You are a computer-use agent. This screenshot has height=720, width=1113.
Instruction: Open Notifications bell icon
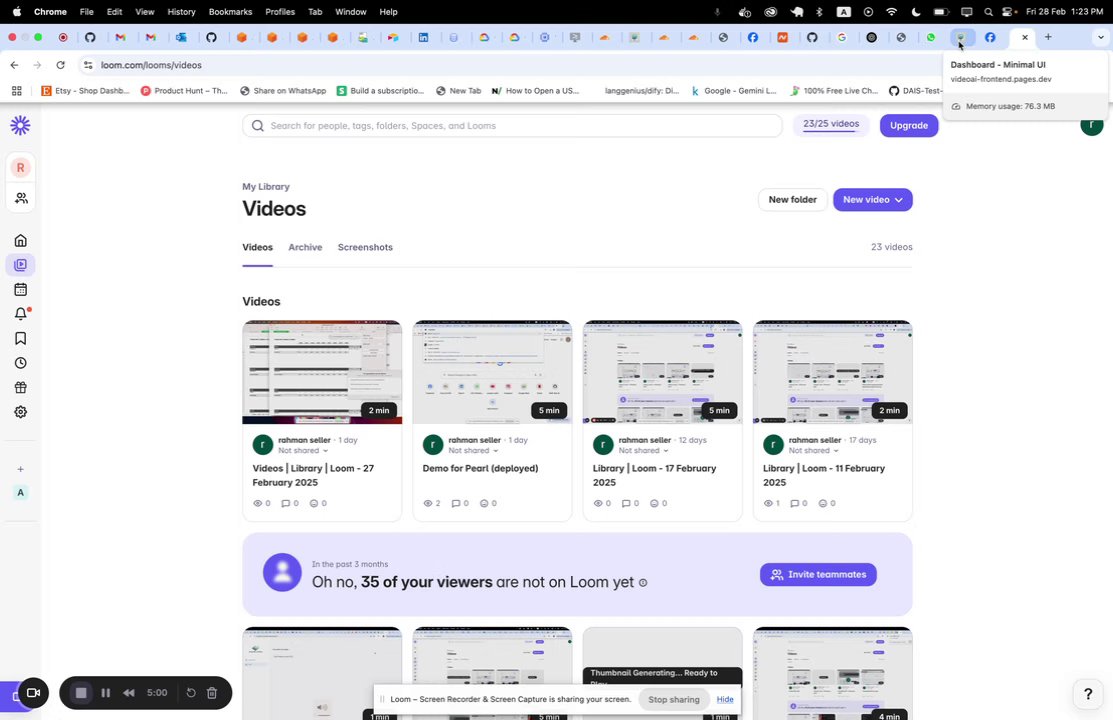[21, 314]
